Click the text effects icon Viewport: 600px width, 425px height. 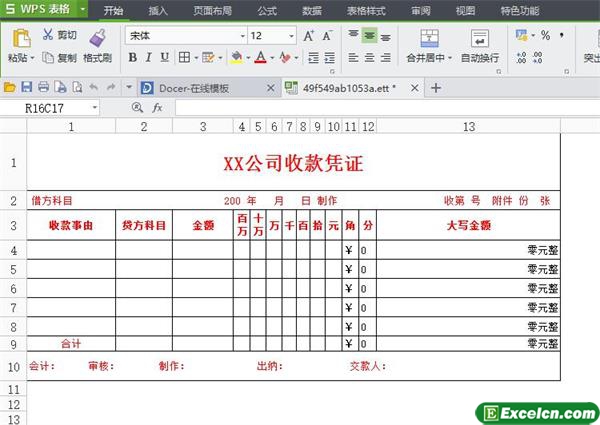click(285, 58)
